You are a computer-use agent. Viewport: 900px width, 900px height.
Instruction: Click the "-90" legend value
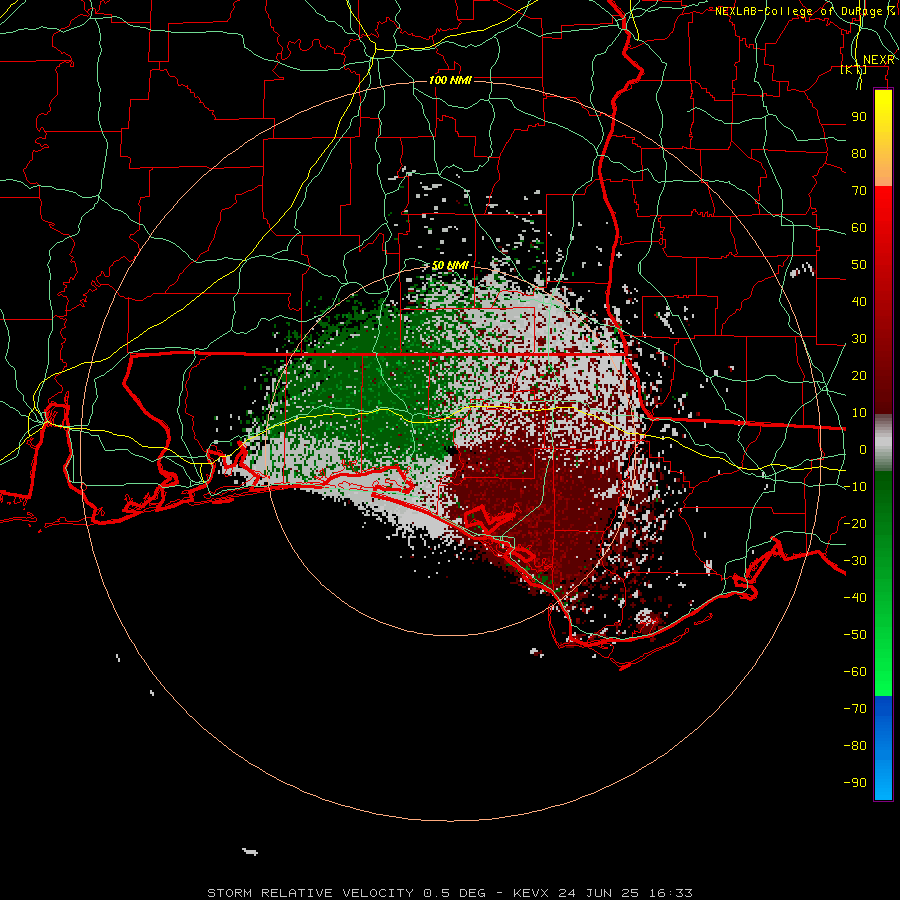(x=855, y=782)
